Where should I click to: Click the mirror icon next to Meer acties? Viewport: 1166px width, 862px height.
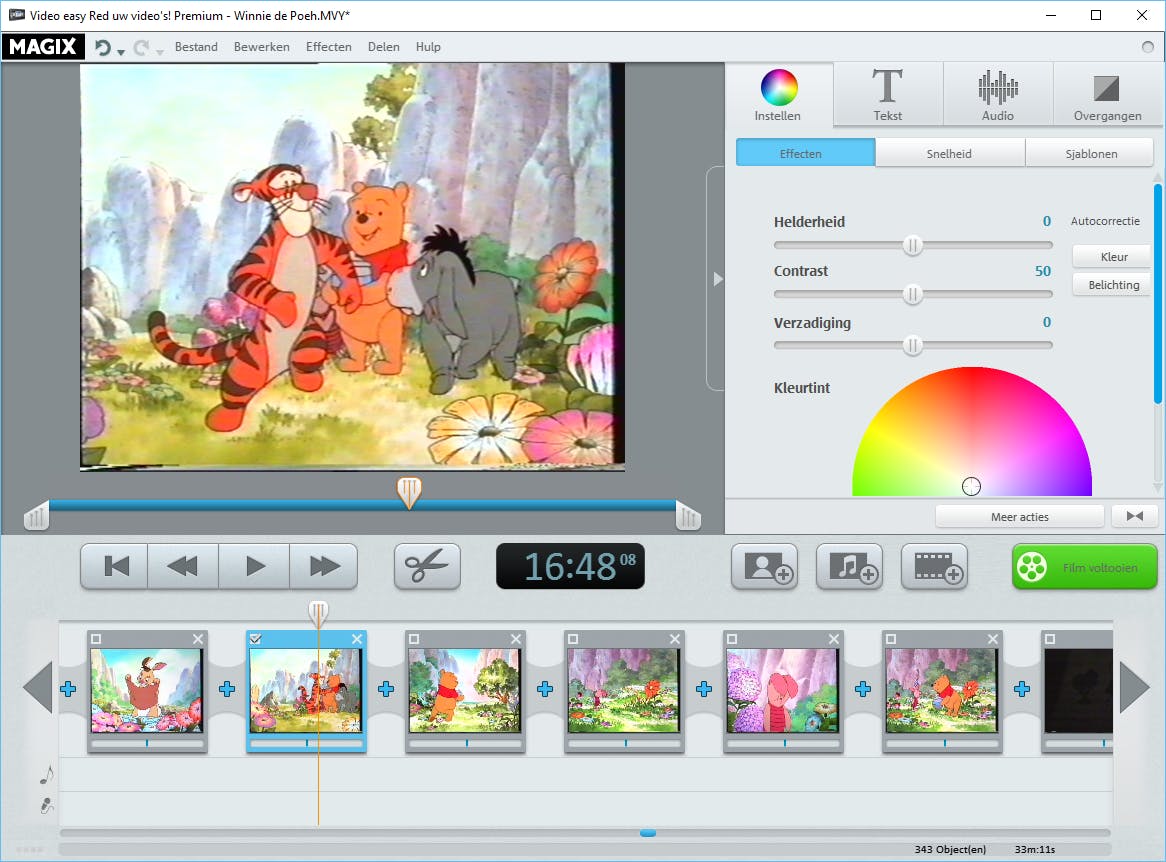point(1135,516)
